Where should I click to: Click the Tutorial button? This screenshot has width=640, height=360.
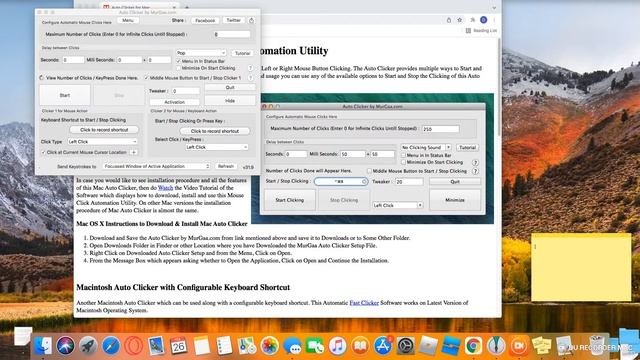[x=242, y=53]
